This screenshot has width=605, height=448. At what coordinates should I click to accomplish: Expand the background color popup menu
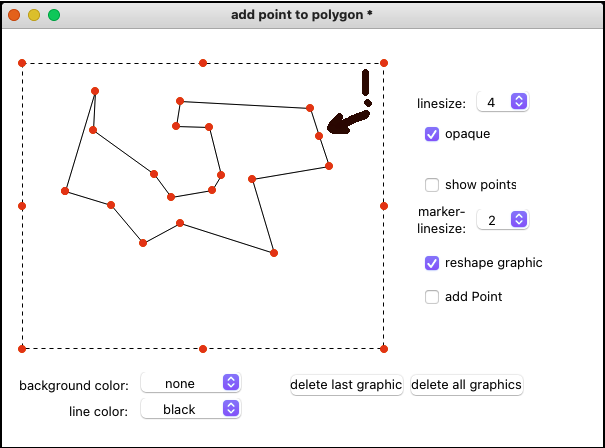pos(191,383)
